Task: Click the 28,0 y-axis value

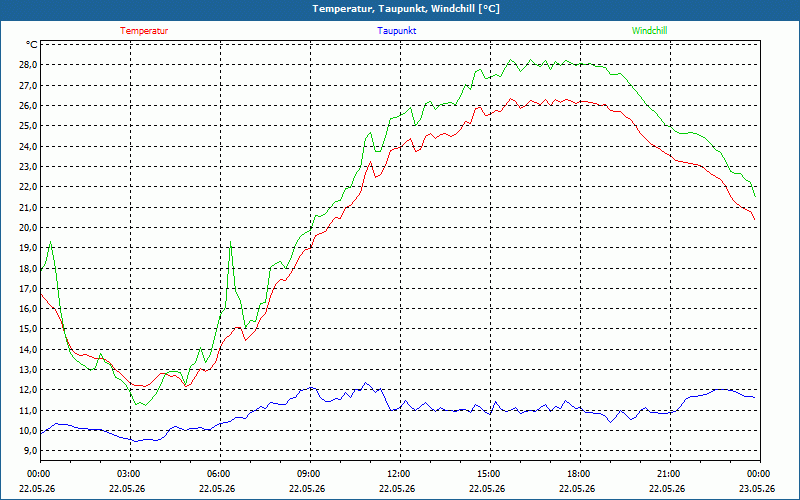Action: [x=29, y=65]
